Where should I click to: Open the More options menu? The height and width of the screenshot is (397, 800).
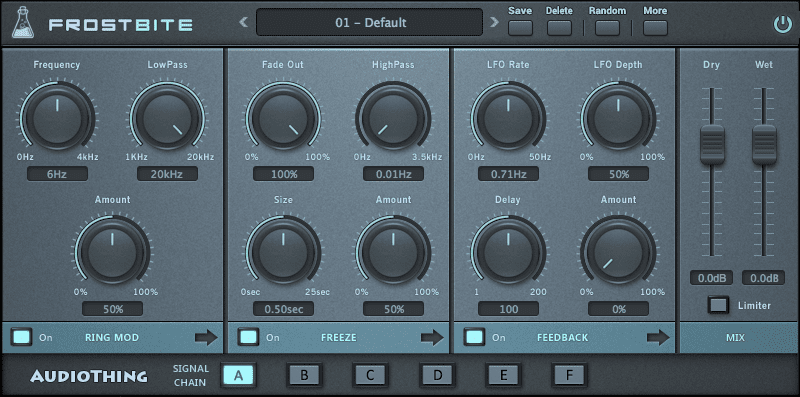click(x=655, y=28)
